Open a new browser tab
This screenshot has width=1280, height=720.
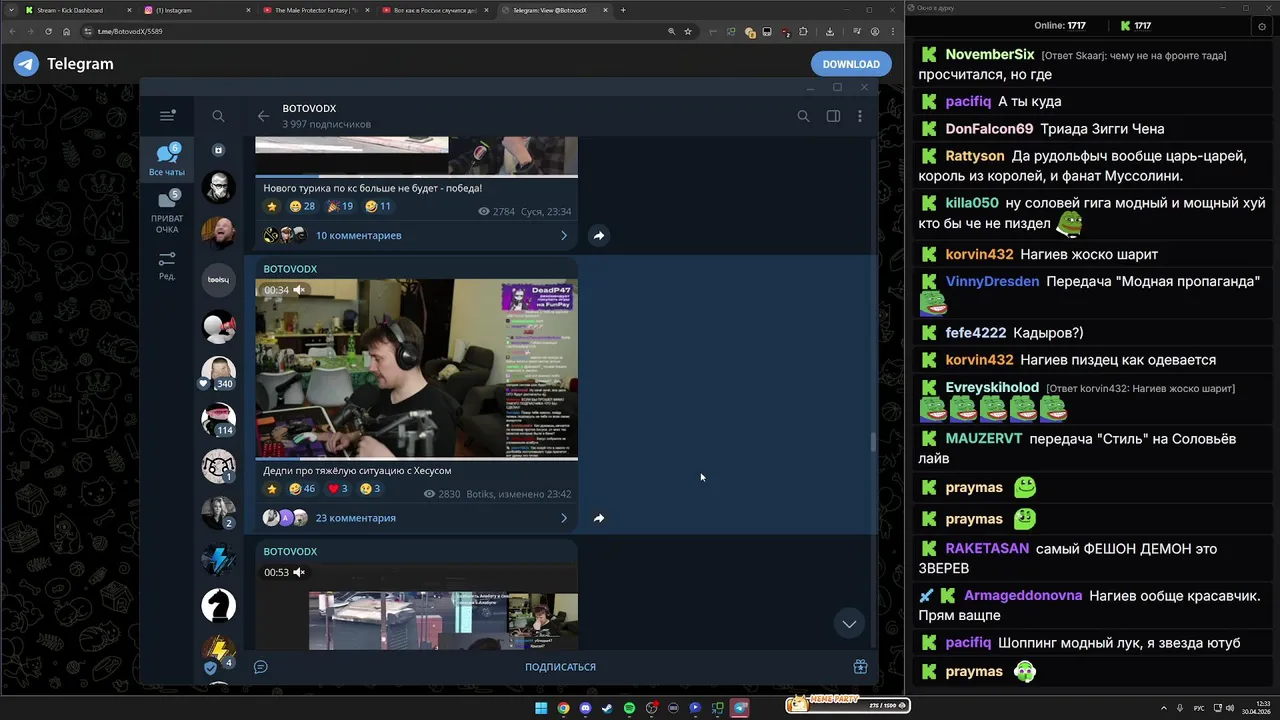coord(623,10)
